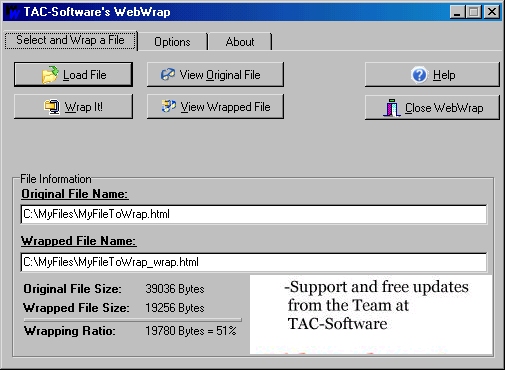Click the blue question mark Help icon

pos(419,75)
